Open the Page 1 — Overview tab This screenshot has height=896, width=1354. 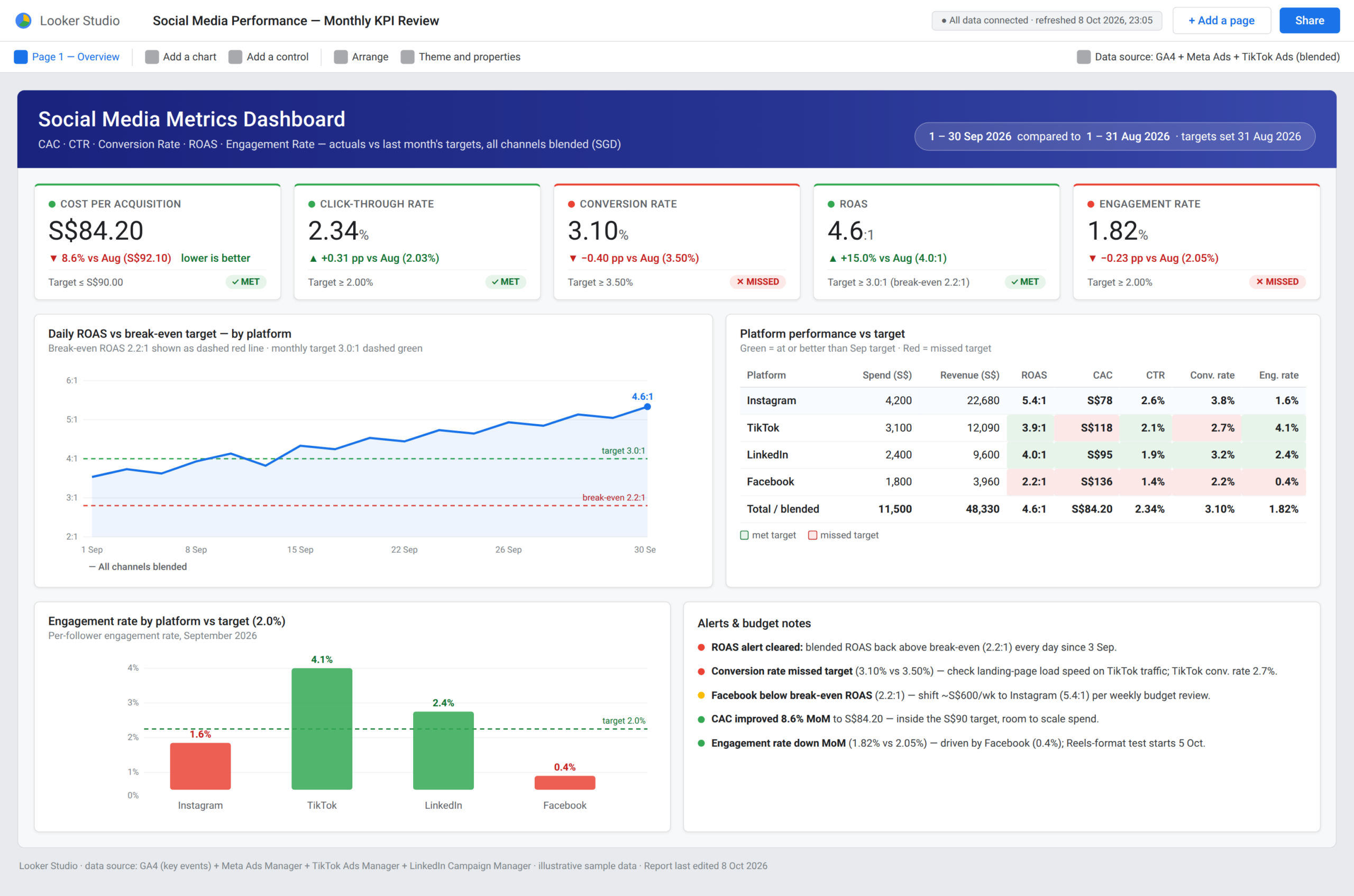pyautogui.click(x=67, y=57)
